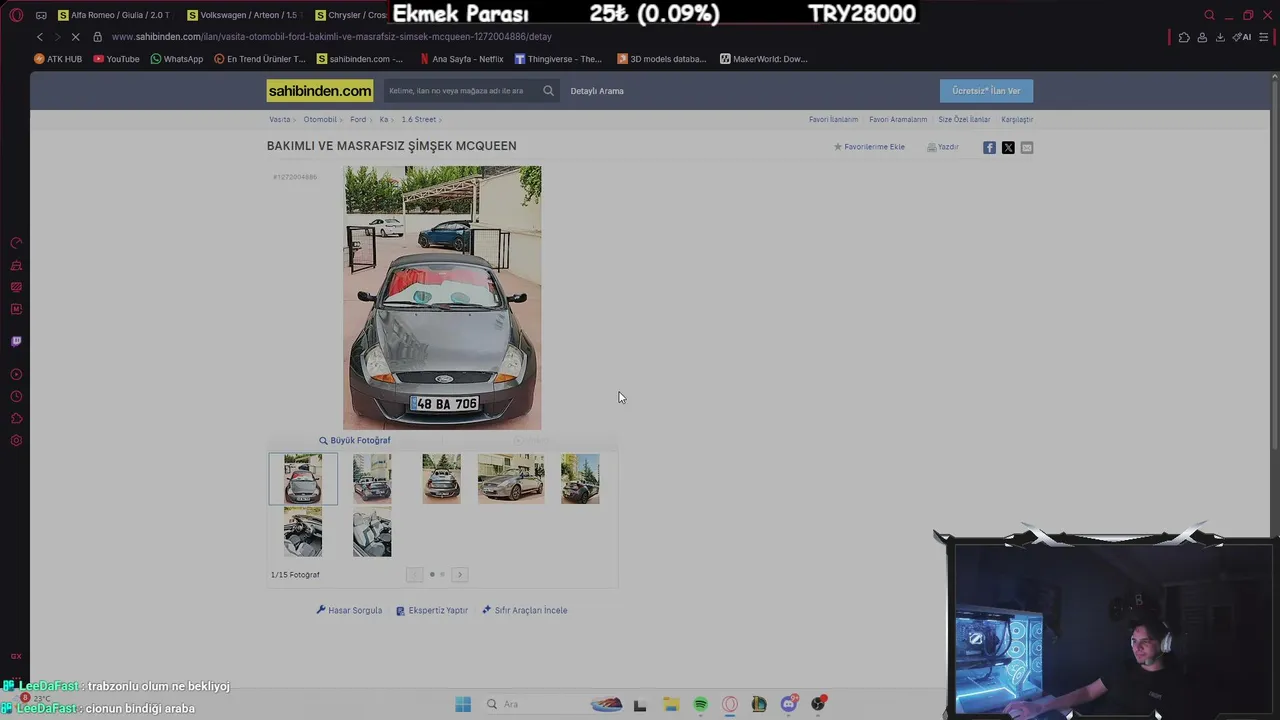Select the dashboard interior thumbnail

pyautogui.click(x=303, y=532)
